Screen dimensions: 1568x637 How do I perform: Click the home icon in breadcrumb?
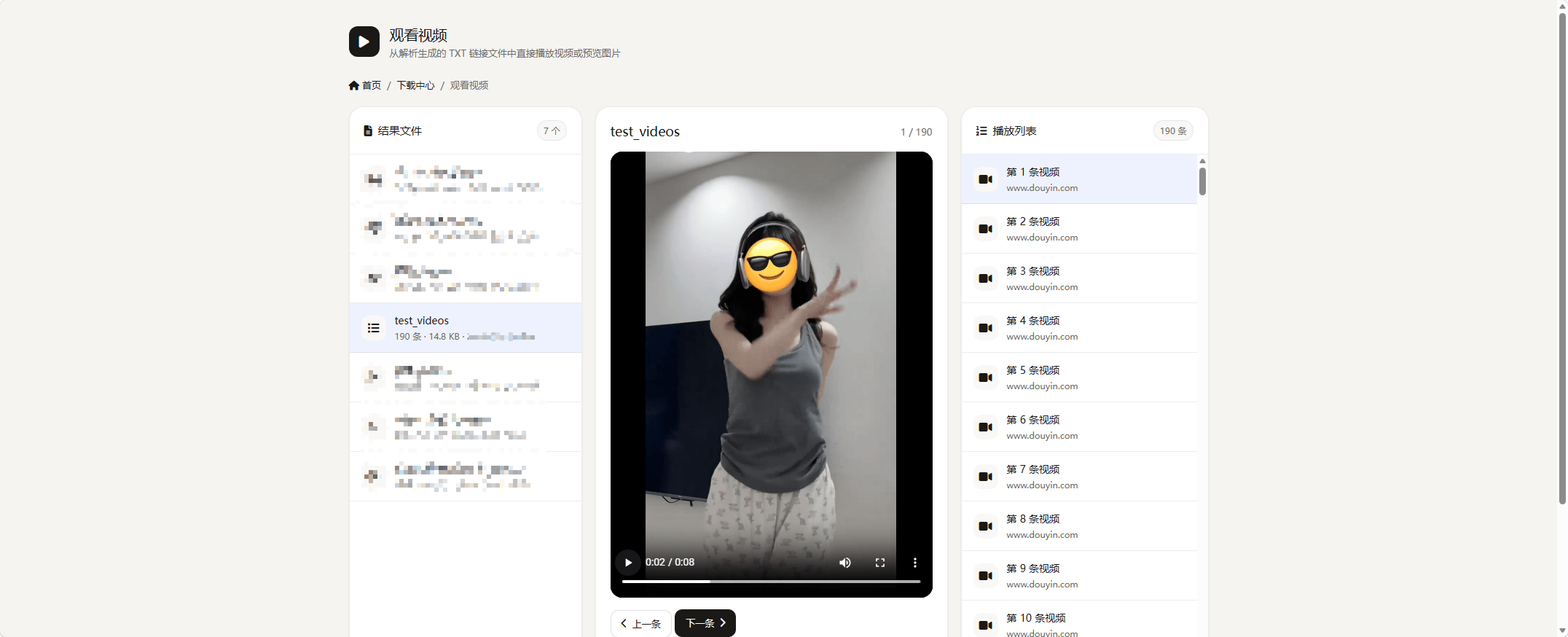(x=354, y=86)
